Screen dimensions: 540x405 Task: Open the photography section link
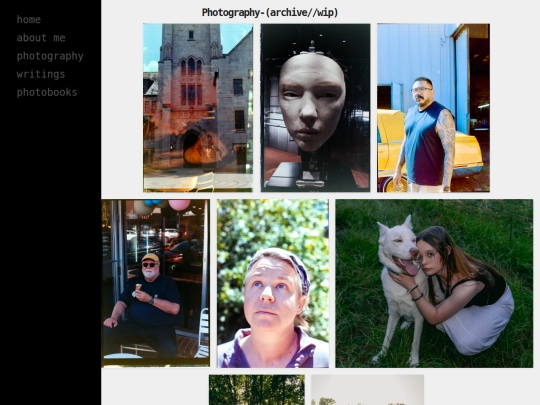[x=50, y=56]
